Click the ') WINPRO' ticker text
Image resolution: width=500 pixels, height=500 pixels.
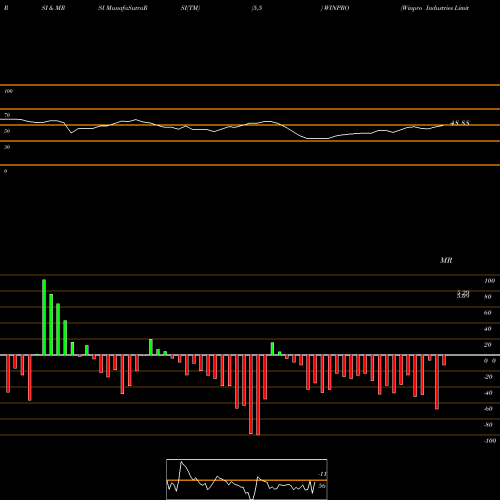[335, 8]
